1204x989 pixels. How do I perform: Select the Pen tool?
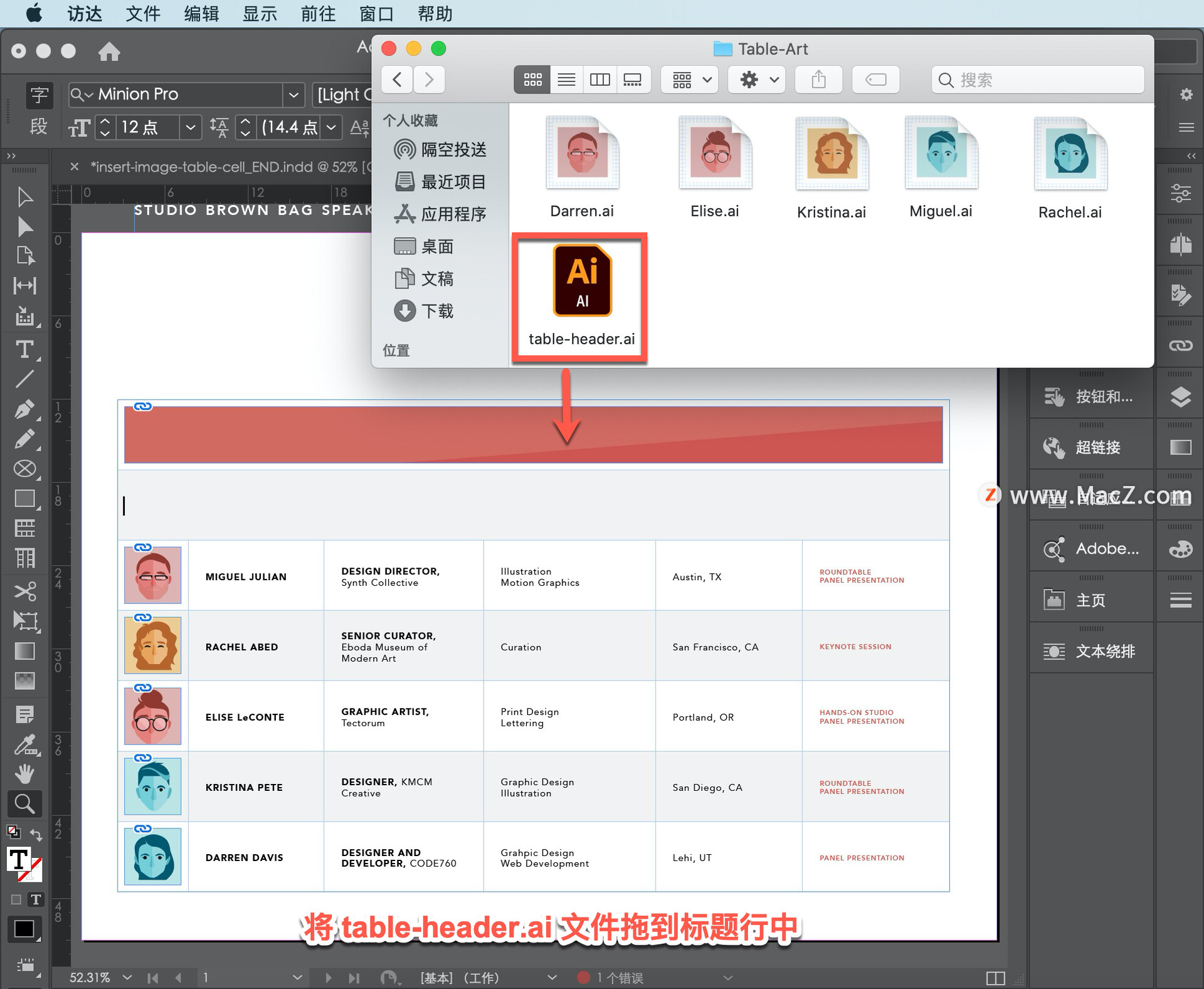24,409
